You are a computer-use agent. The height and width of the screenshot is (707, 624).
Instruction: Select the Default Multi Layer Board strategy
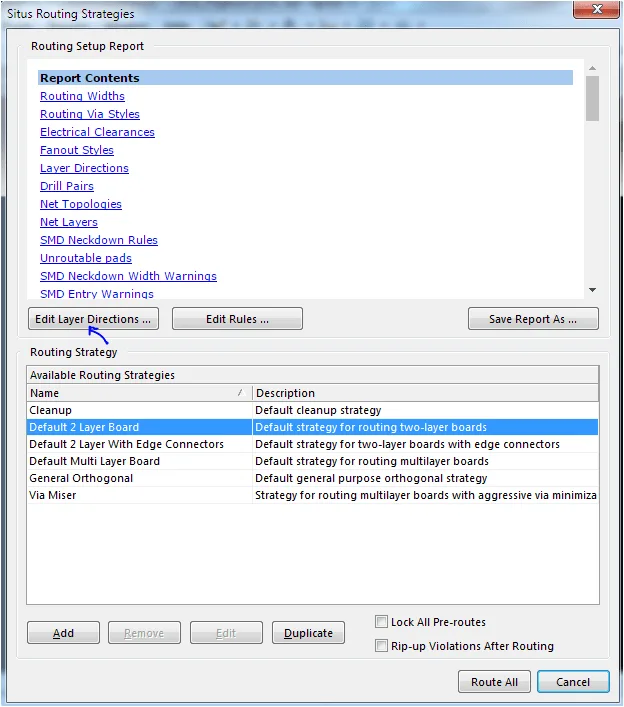click(x=312, y=461)
